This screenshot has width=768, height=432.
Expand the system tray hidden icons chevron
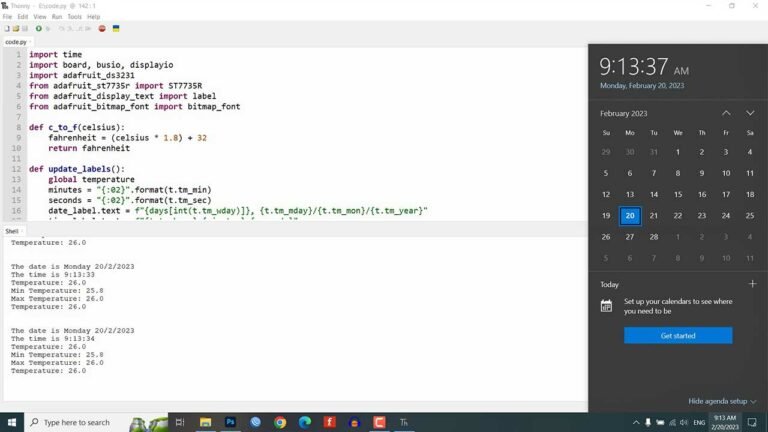636,422
